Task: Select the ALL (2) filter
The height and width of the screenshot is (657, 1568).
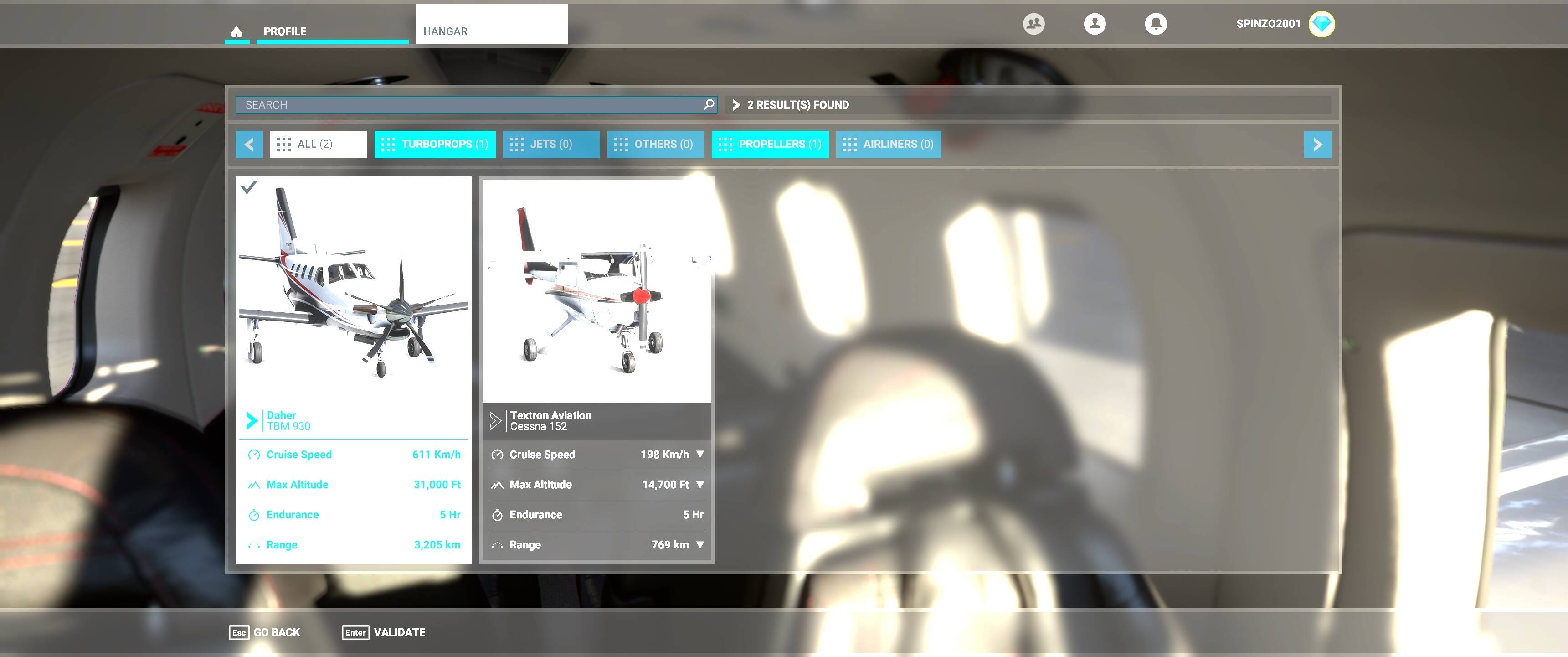Action: pos(319,145)
